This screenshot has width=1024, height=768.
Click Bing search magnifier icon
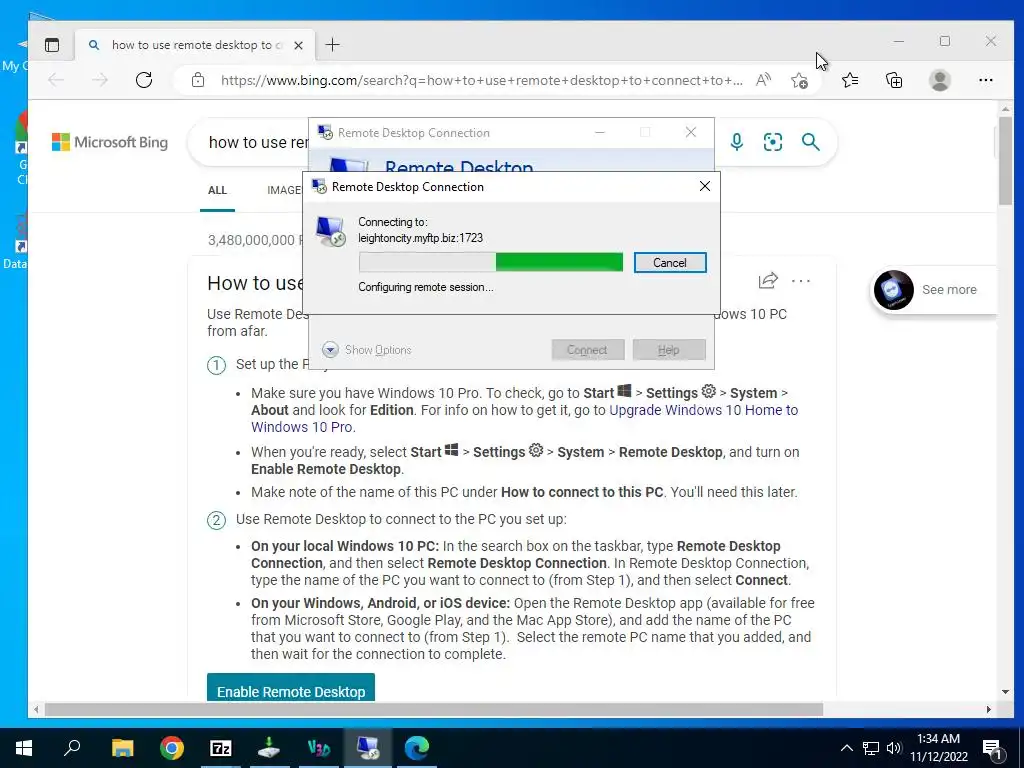tap(810, 142)
